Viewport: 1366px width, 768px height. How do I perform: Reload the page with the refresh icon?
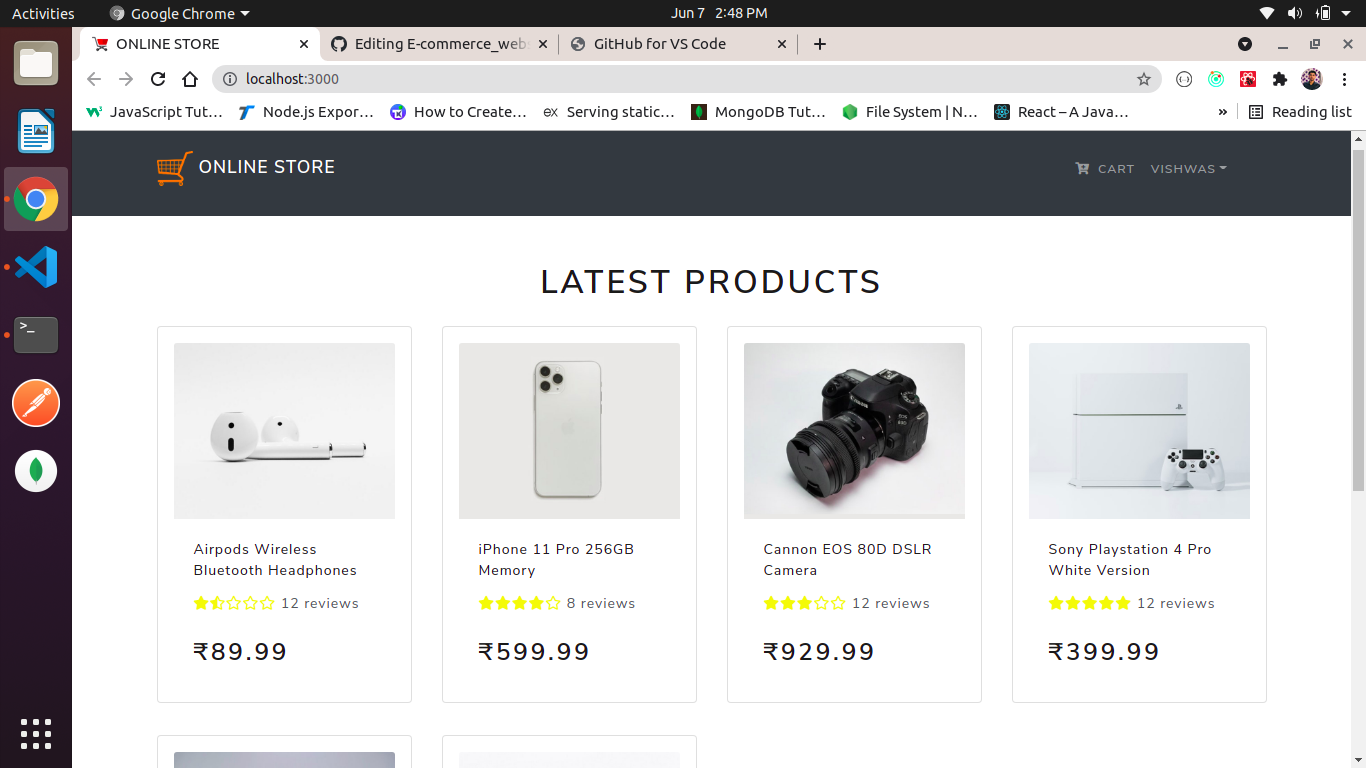coord(158,78)
